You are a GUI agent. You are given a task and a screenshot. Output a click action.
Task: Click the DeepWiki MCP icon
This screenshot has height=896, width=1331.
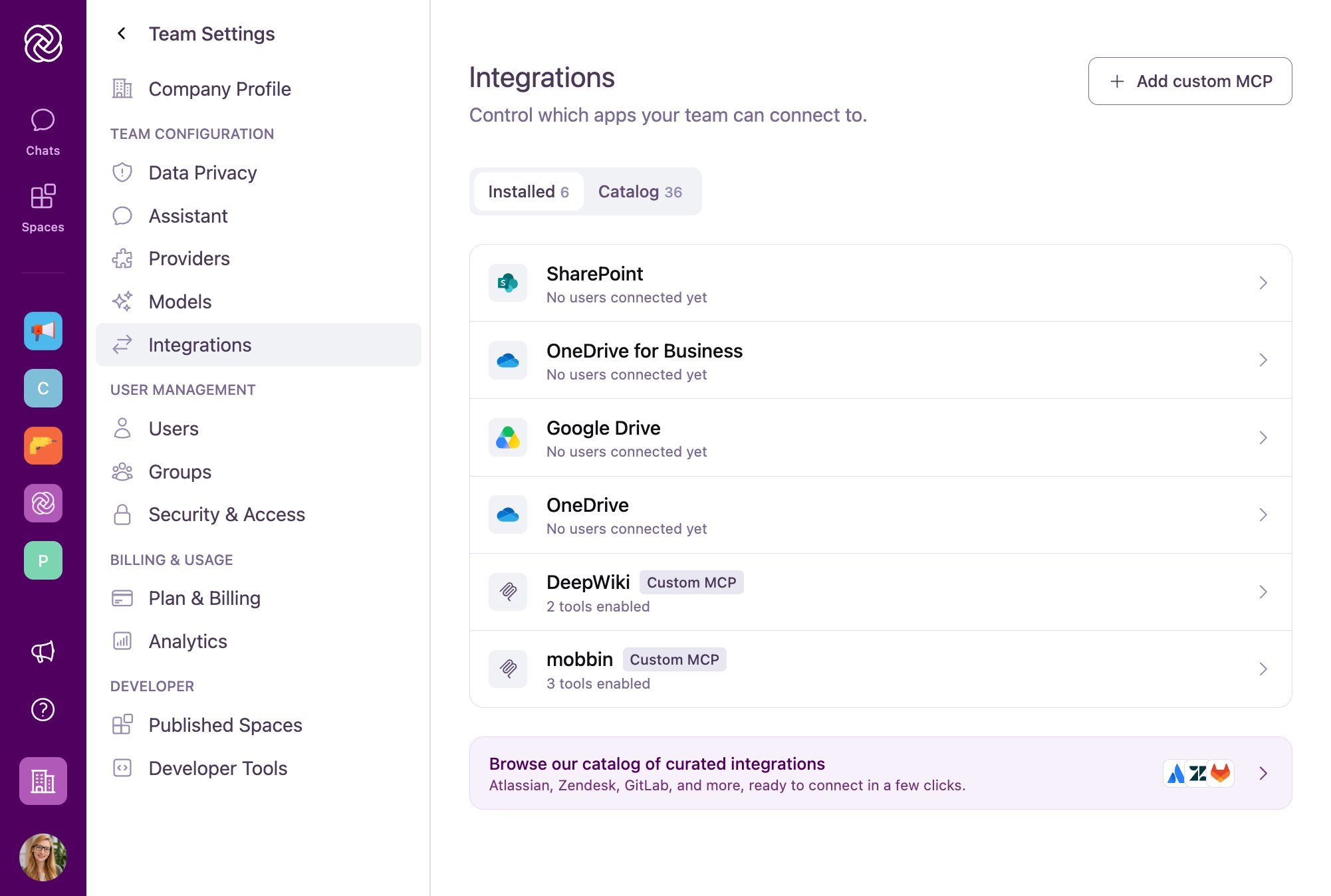(x=508, y=592)
